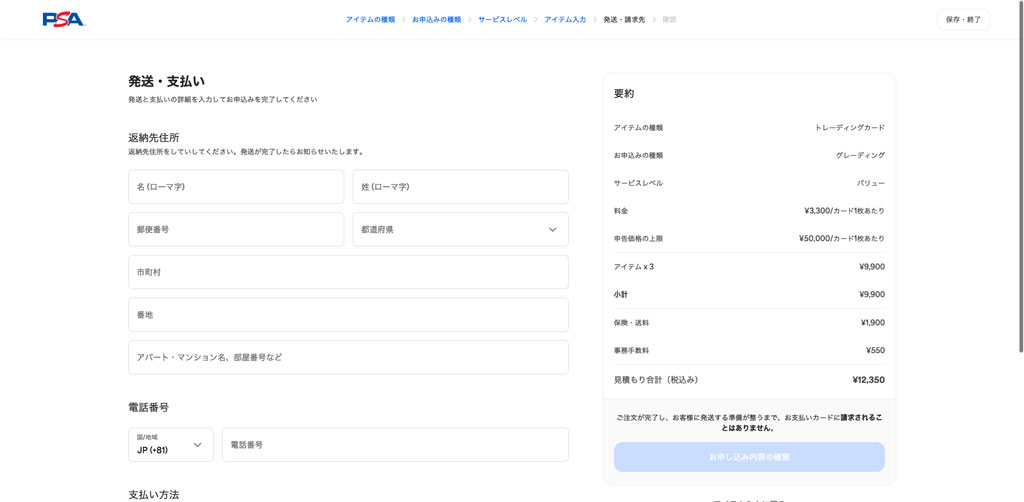Click the アイテム x 3 label
The width and height of the screenshot is (1024, 502).
tap(633, 267)
